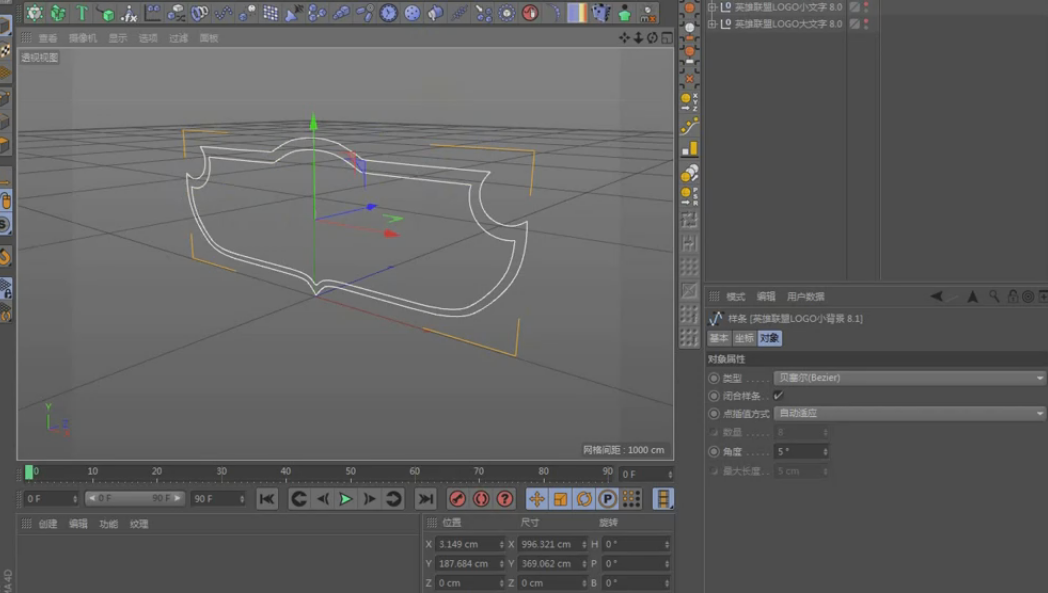Screen dimensions: 1048x593
Task: Select the color gradient strip icon in toolbar
Action: (x=577, y=13)
